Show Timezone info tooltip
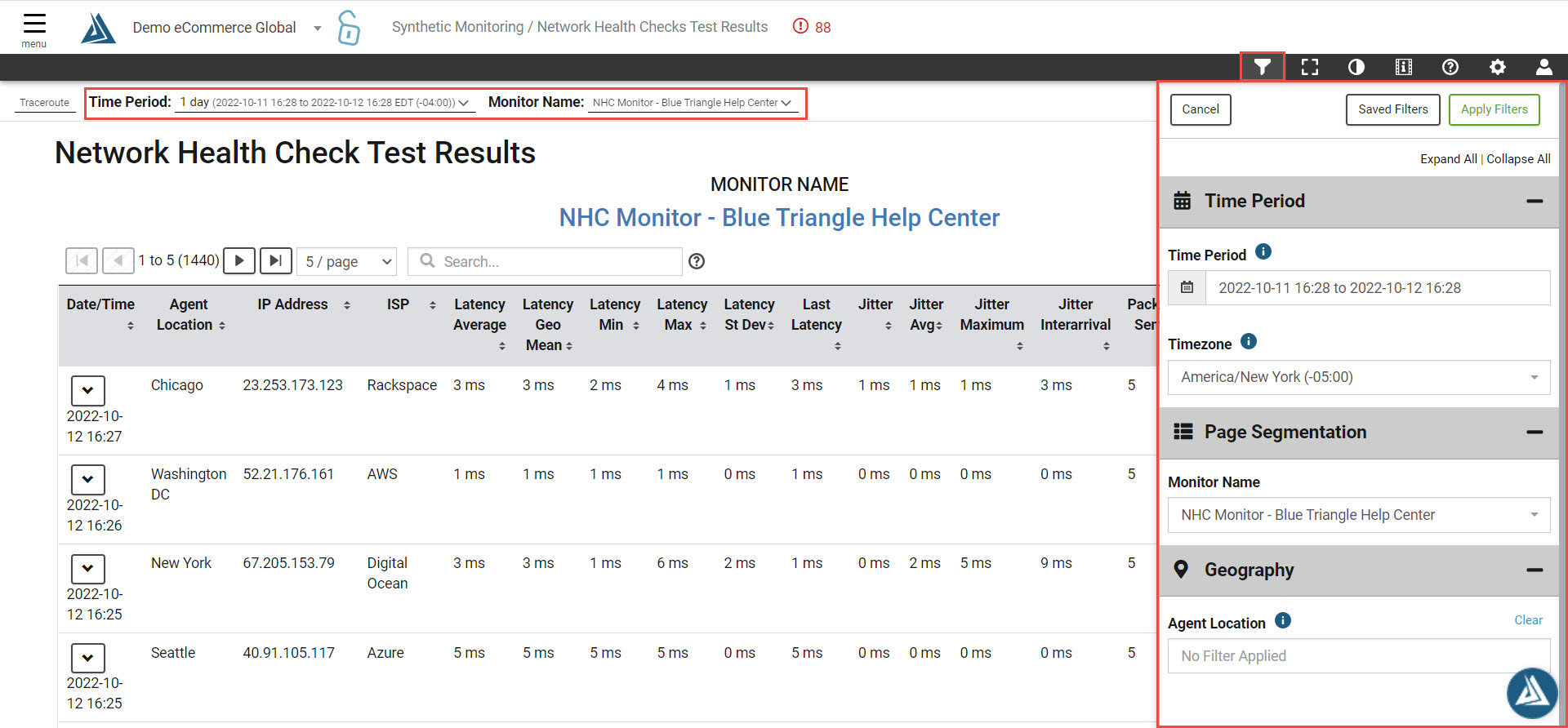 1249,341
